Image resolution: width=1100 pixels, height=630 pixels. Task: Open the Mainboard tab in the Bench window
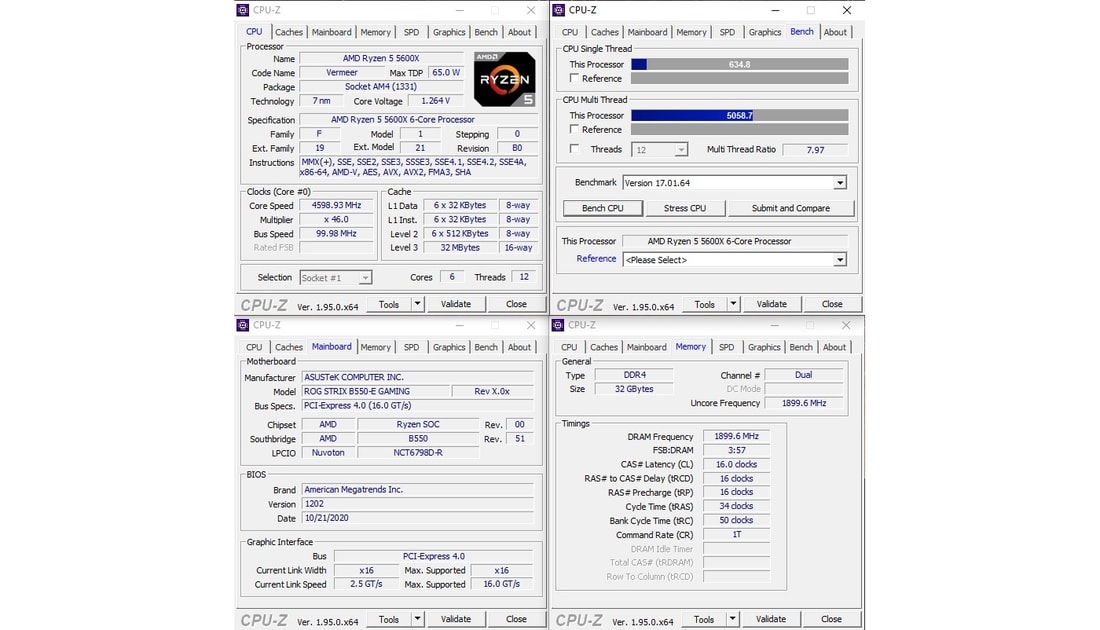click(648, 32)
